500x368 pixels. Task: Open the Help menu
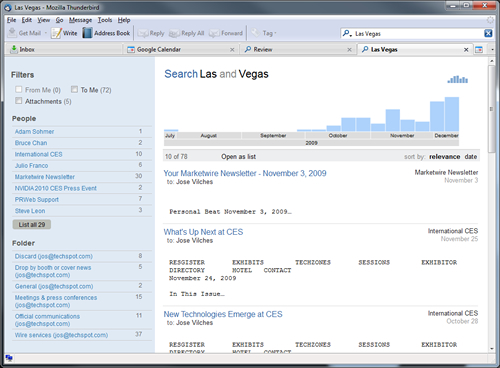click(124, 20)
